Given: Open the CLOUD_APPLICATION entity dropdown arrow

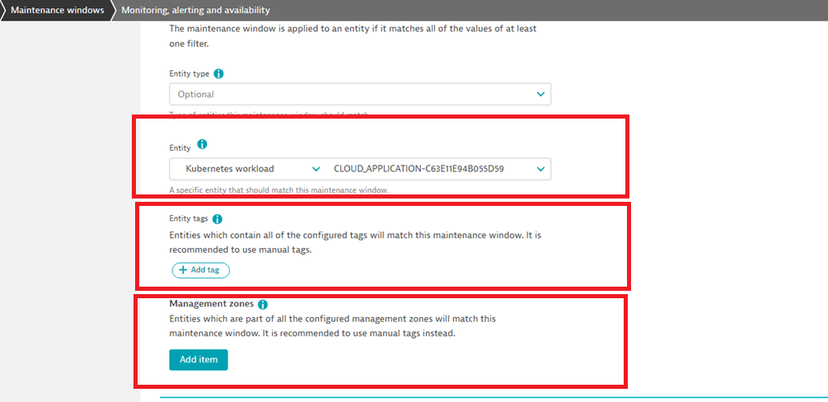Looking at the screenshot, I should (x=541, y=169).
